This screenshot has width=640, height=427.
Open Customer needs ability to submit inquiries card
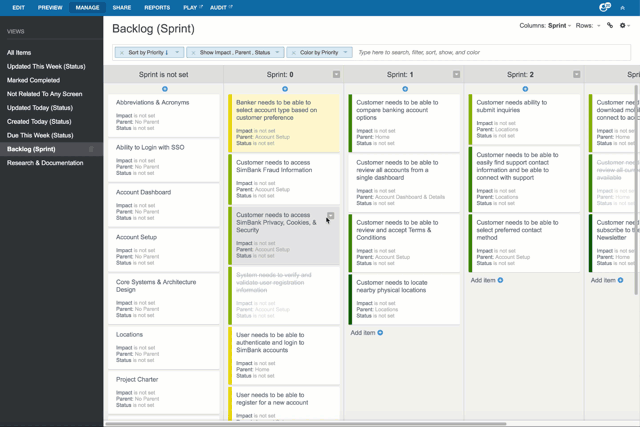[x=524, y=119]
